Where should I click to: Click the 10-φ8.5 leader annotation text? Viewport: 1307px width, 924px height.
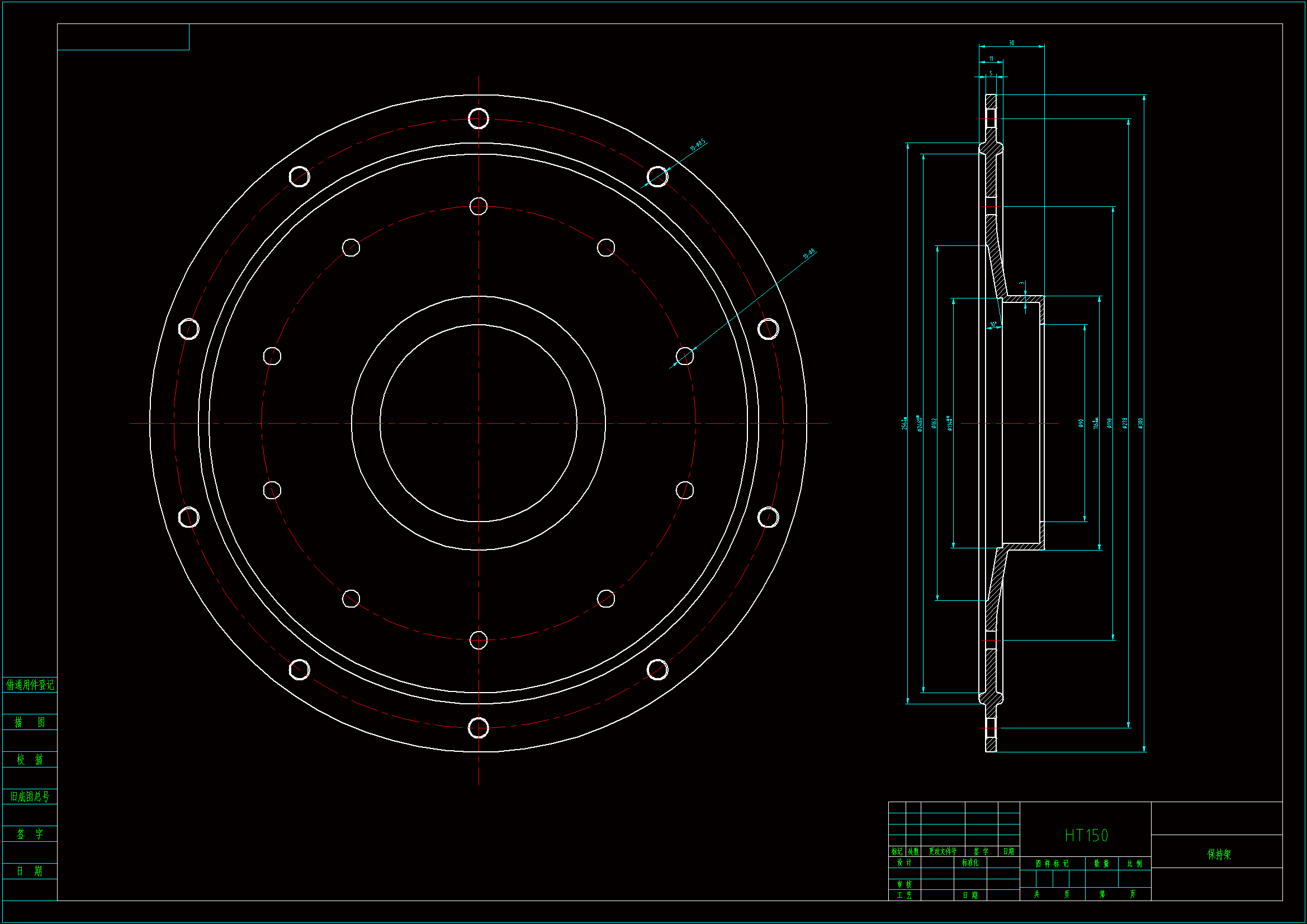697,145
